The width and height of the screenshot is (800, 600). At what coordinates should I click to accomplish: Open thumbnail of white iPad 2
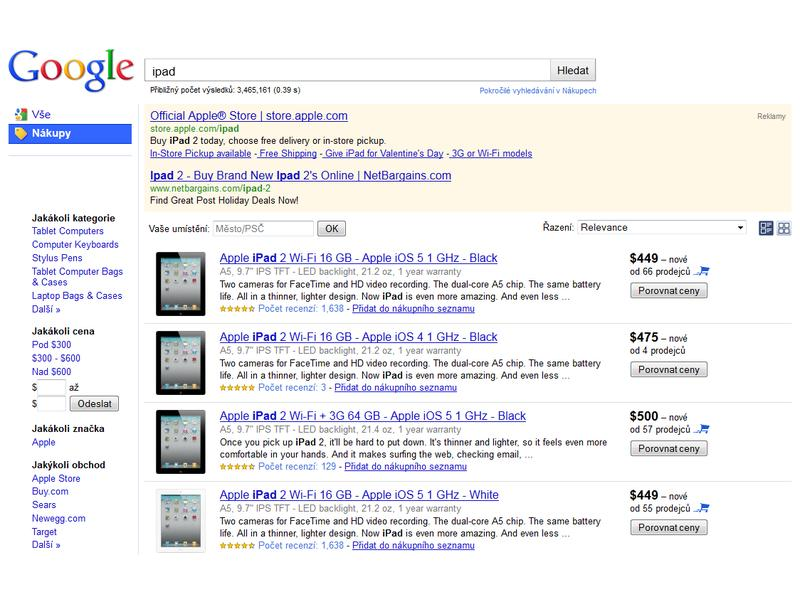tap(181, 520)
